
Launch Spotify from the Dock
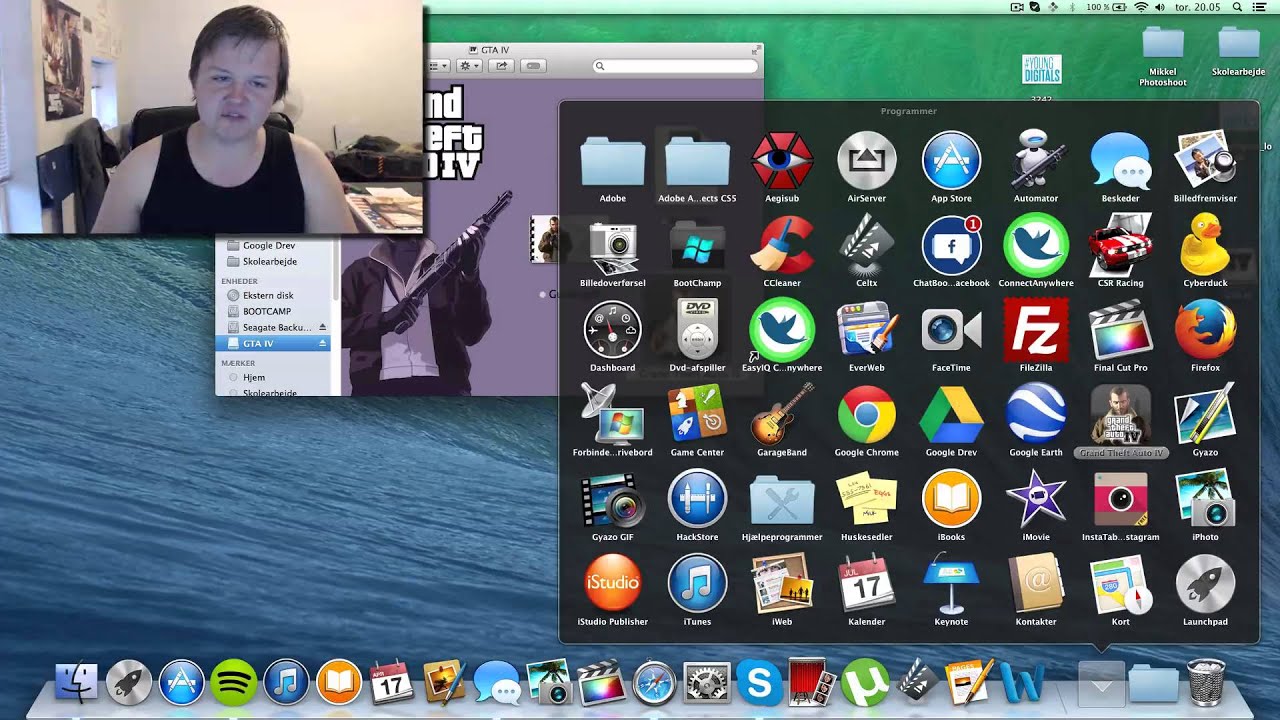point(234,684)
